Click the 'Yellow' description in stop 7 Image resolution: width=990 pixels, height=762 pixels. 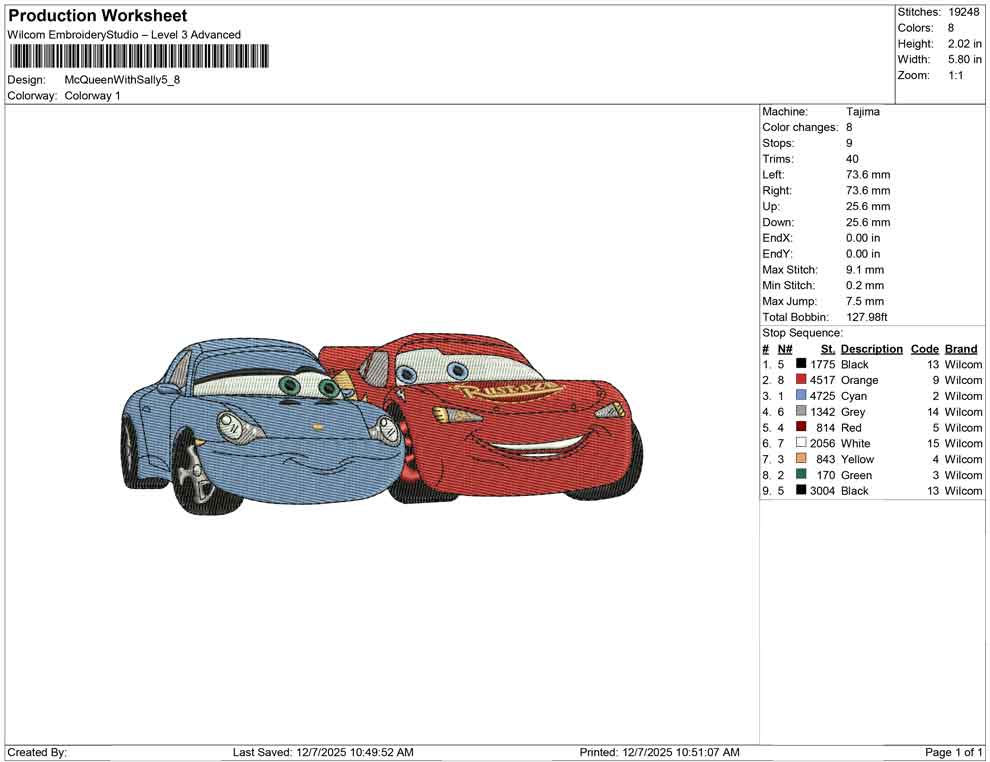tap(857, 459)
